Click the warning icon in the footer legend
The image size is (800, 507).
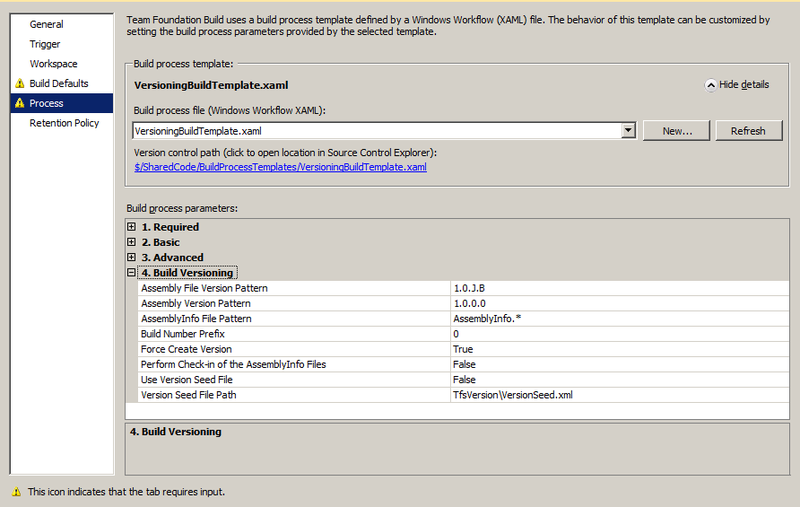coord(17,492)
